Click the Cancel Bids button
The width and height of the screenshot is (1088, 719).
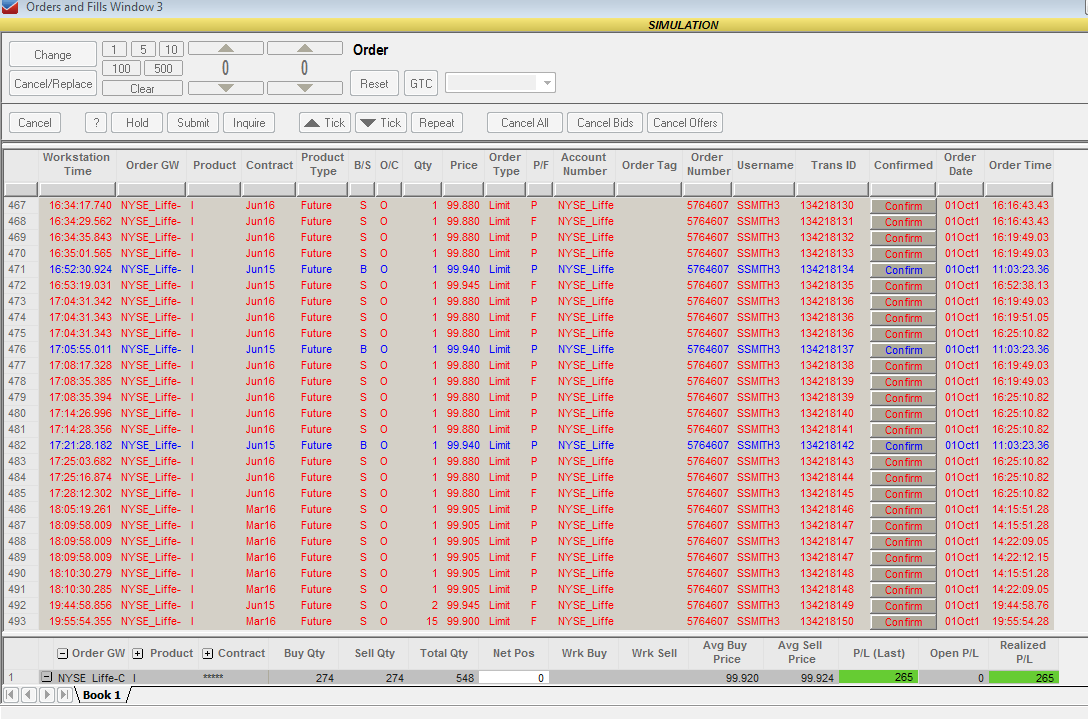coord(605,123)
